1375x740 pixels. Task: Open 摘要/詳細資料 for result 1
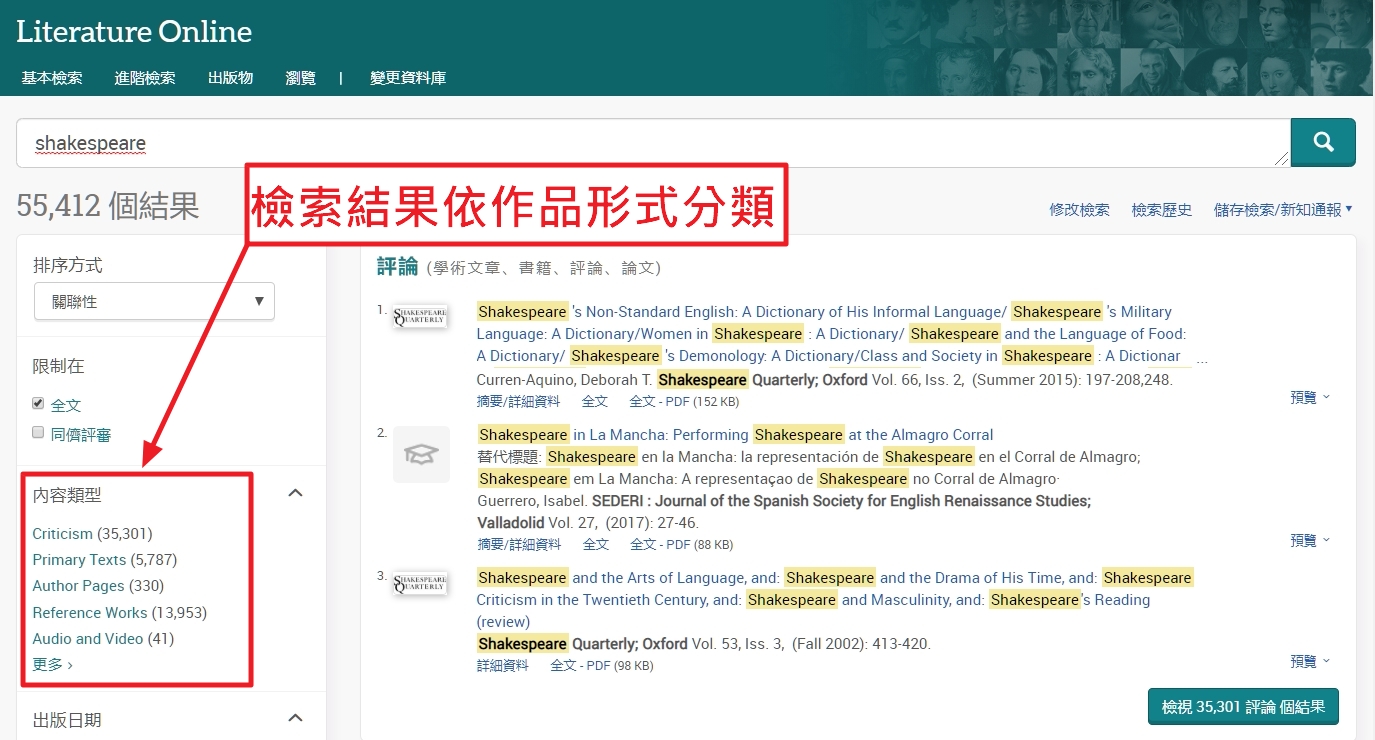coord(519,401)
